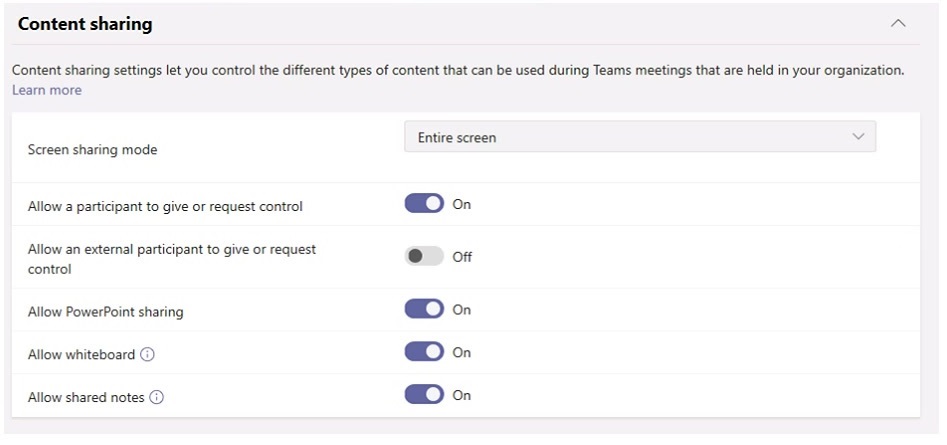The height and width of the screenshot is (445, 947).
Task: Switch off Allow shared notes
Action: [x=424, y=395]
